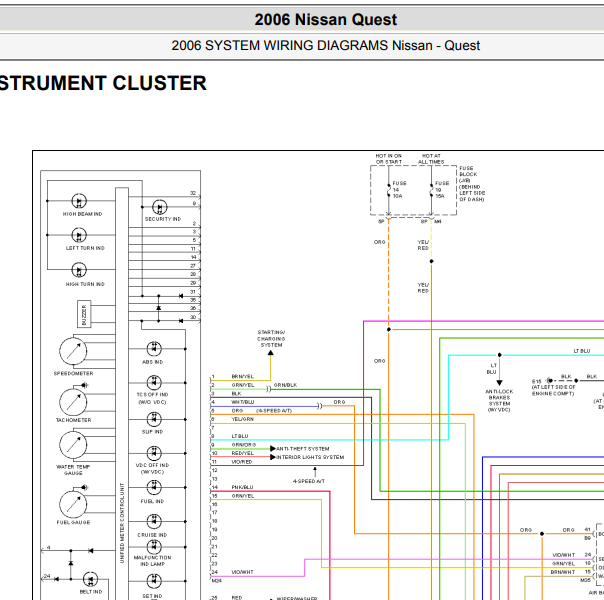Click the Belt Ind lamp symbol
The width and height of the screenshot is (604, 600).
tap(90, 579)
